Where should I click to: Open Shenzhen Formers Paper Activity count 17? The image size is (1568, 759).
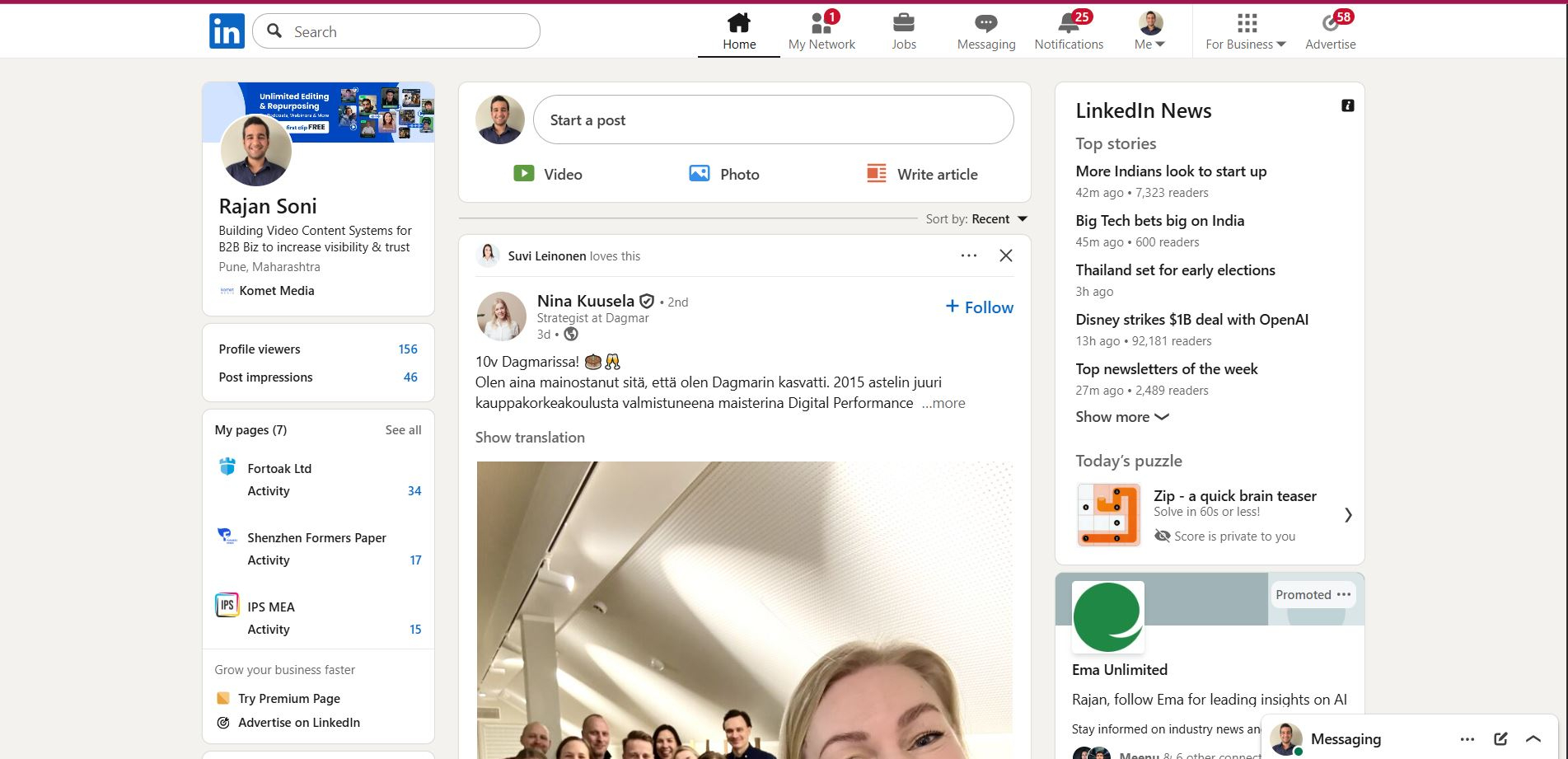coord(415,560)
